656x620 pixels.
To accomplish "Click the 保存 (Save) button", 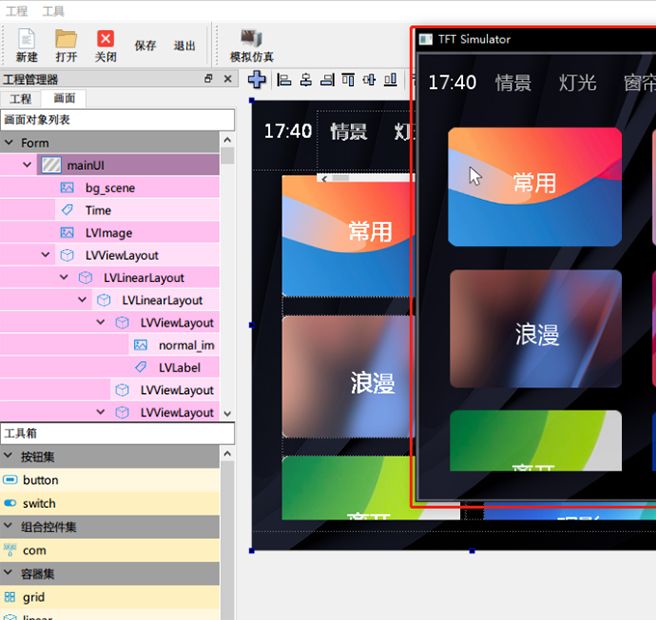I will point(145,46).
